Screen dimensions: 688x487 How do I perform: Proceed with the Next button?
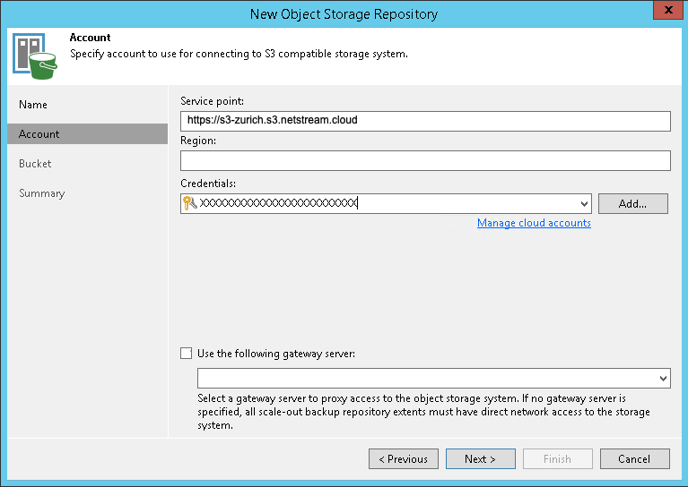480,459
